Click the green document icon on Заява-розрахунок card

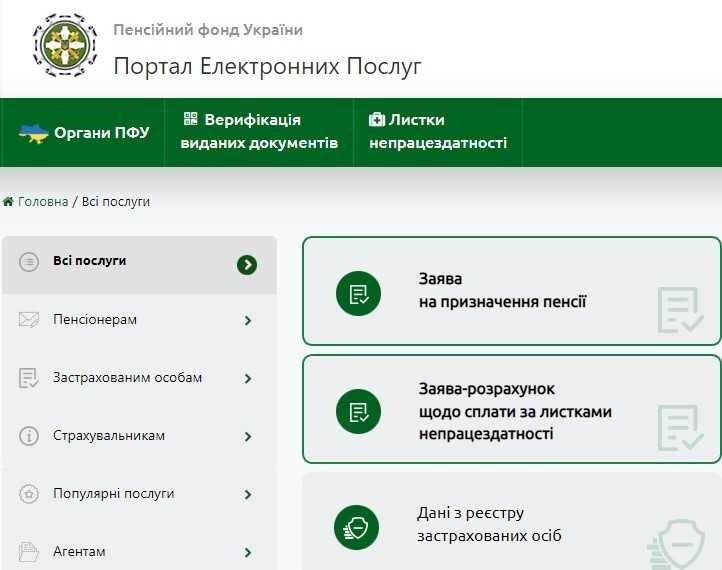tap(358, 411)
